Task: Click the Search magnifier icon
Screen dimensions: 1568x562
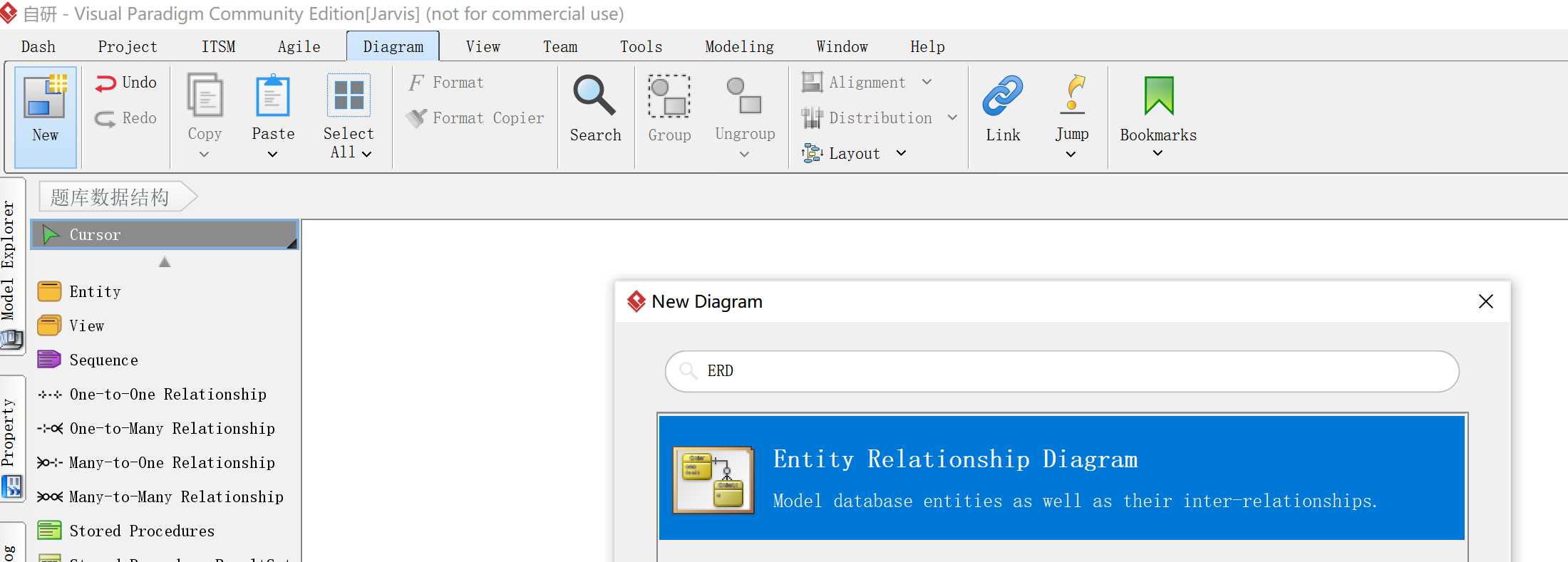Action: (x=594, y=96)
